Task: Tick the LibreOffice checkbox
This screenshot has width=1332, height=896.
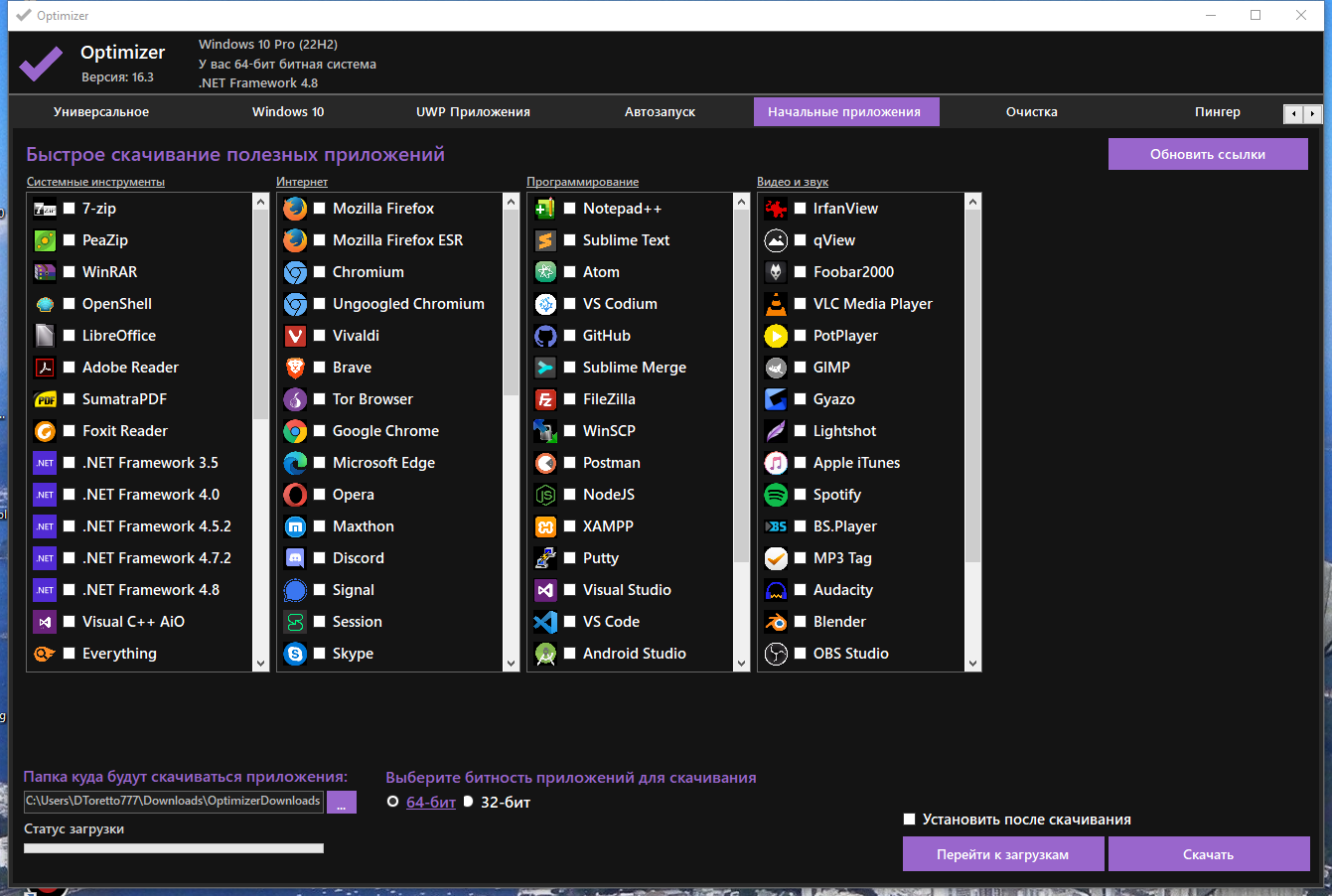Action: [x=70, y=336]
